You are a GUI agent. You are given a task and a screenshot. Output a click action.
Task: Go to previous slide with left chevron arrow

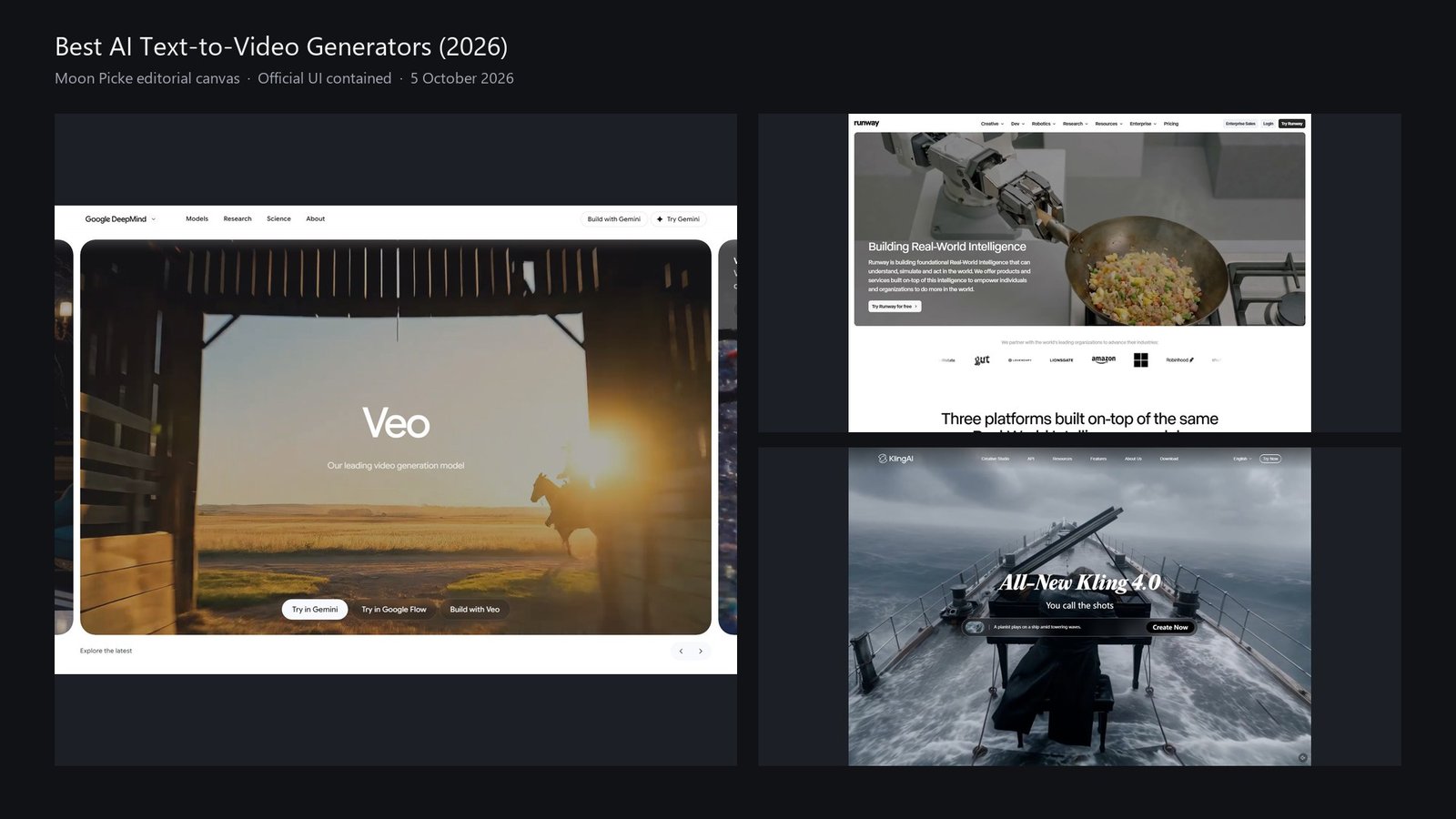point(681,651)
